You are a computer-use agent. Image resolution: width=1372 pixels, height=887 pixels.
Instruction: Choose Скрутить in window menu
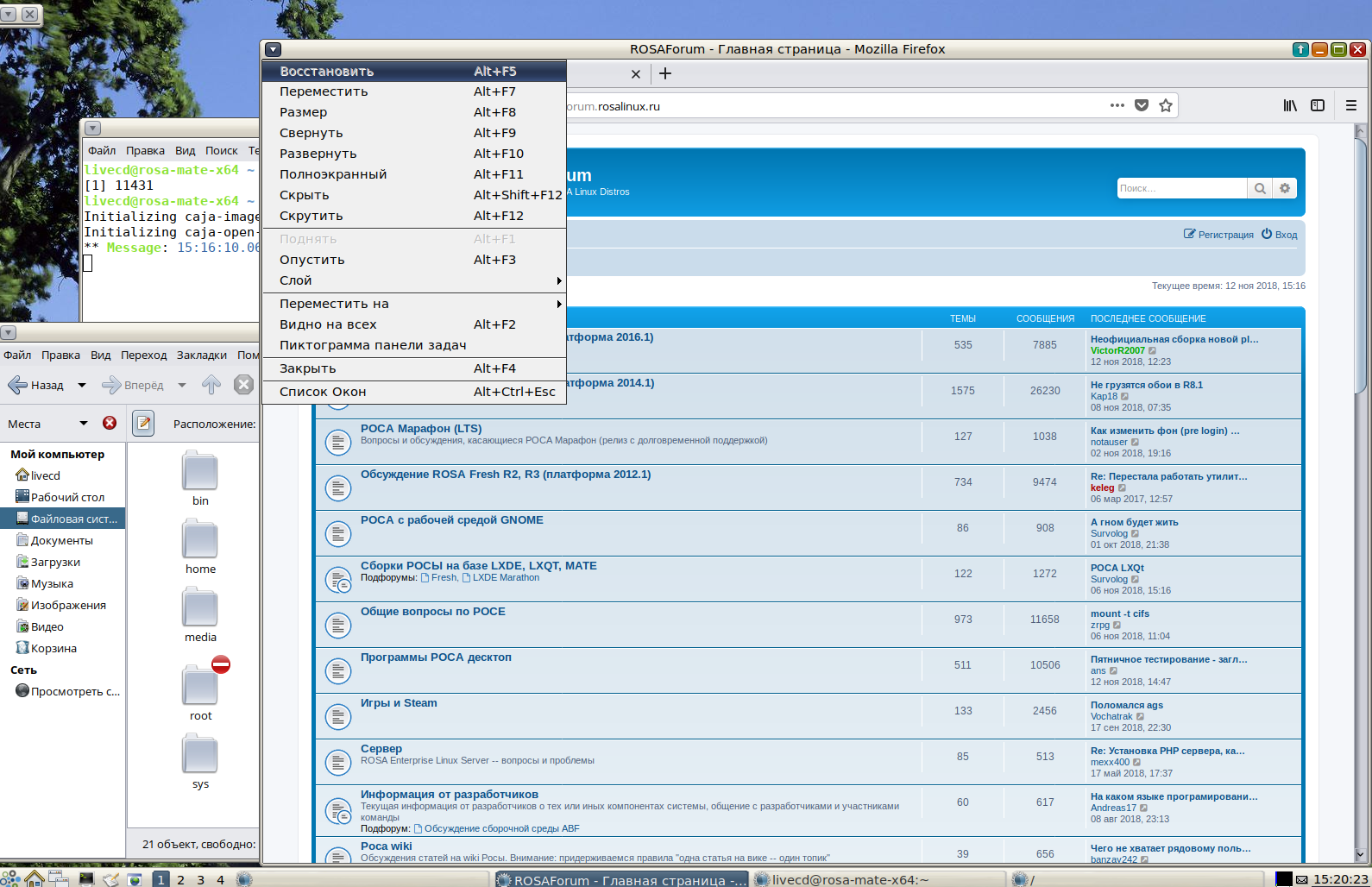pyautogui.click(x=414, y=216)
